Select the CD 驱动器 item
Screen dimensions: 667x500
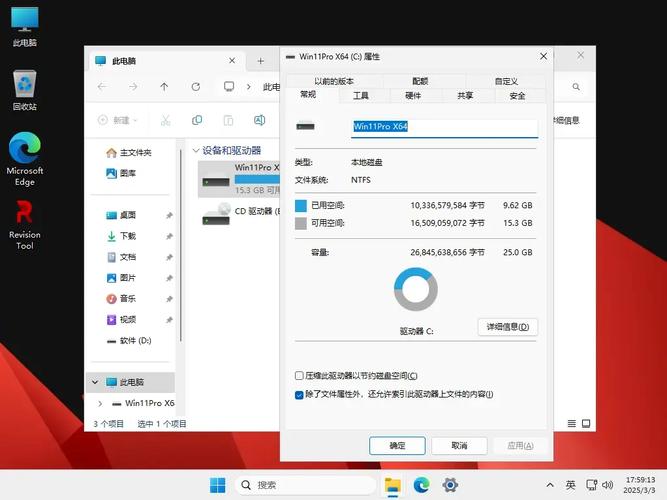click(239, 215)
